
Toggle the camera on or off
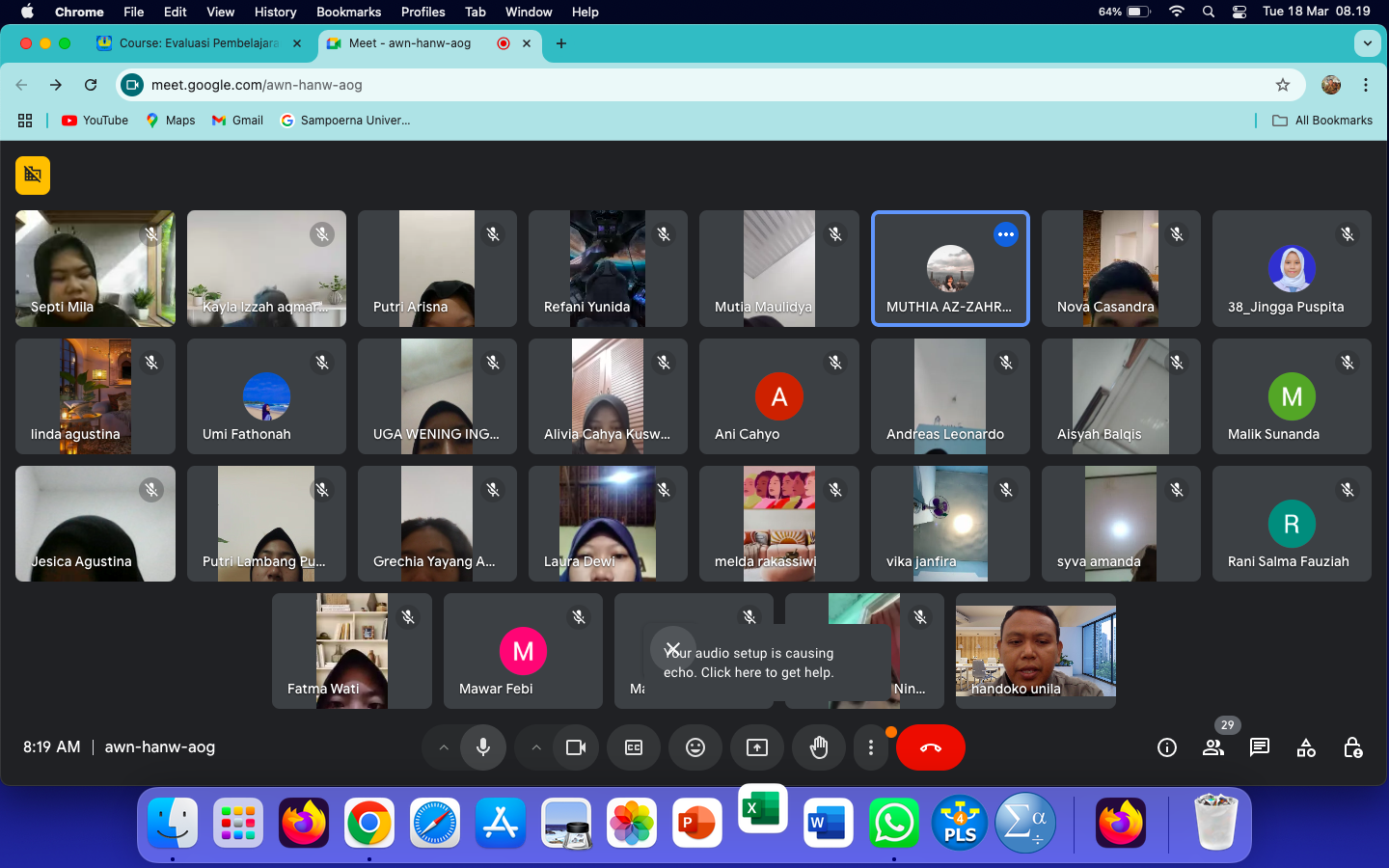click(x=576, y=747)
